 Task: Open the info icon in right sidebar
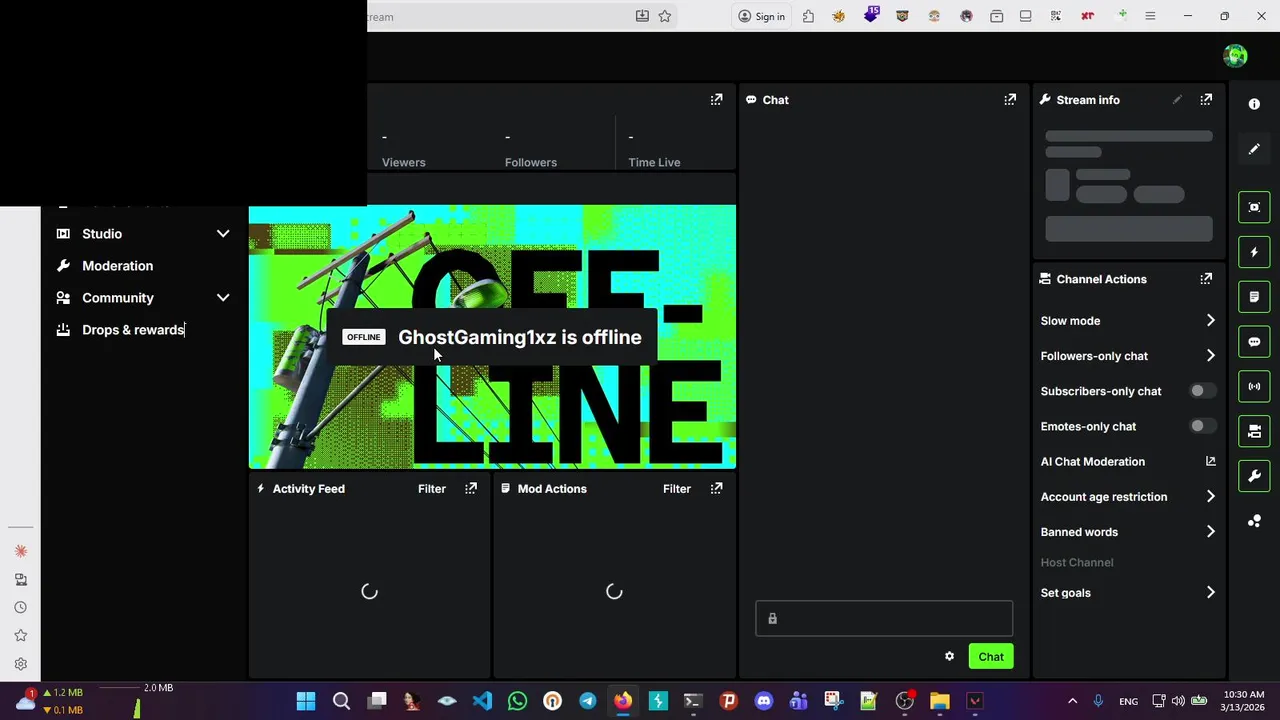(x=1254, y=104)
